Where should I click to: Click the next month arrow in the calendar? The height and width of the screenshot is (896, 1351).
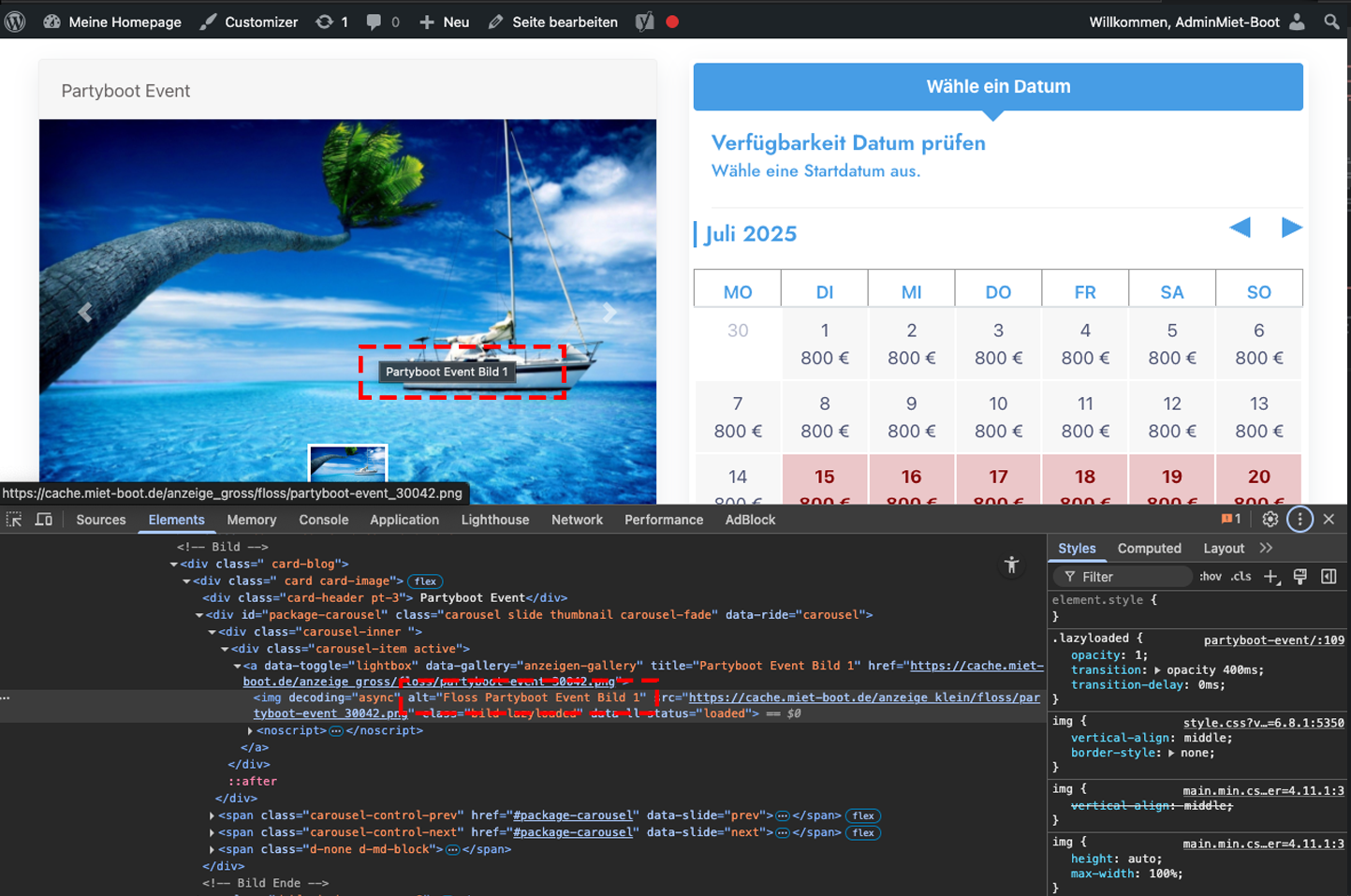1291,228
